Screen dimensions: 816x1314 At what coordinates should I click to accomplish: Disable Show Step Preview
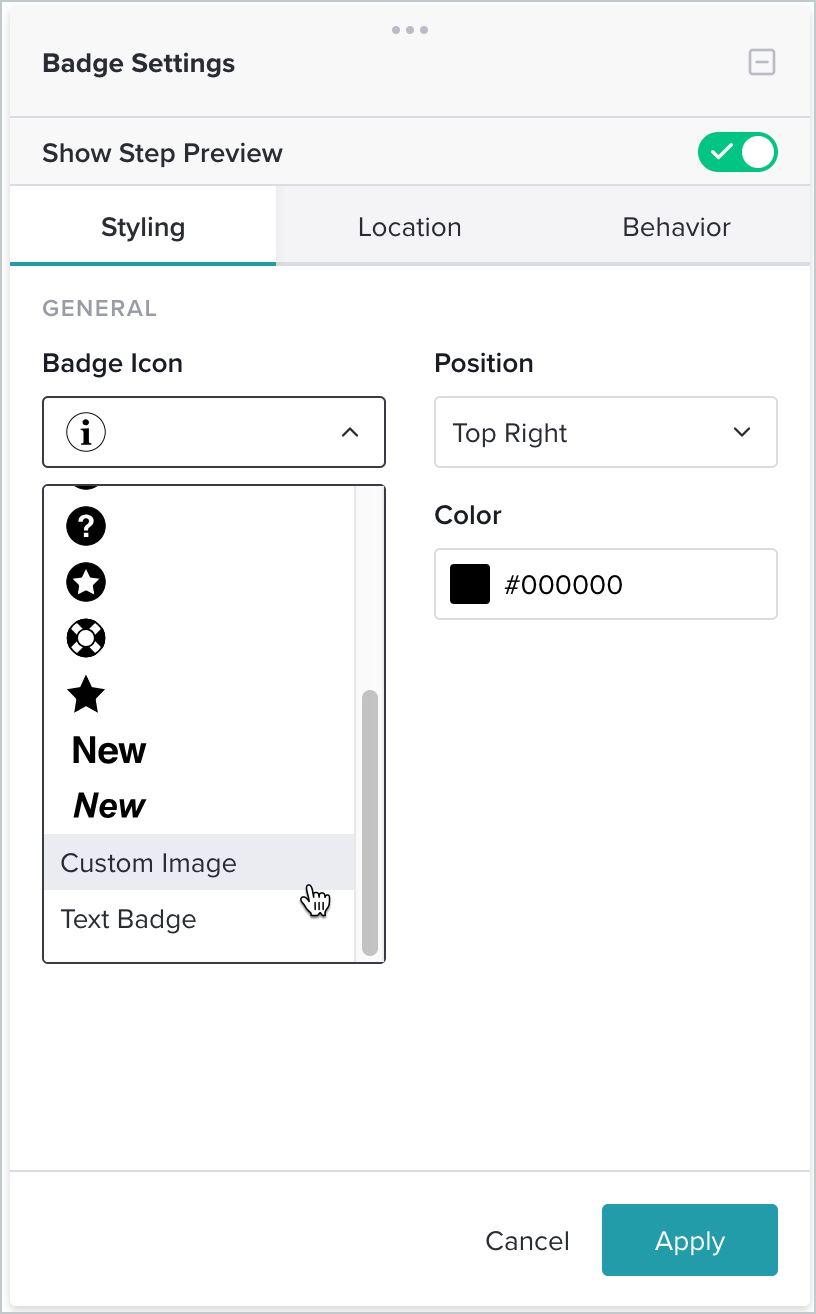pos(738,152)
